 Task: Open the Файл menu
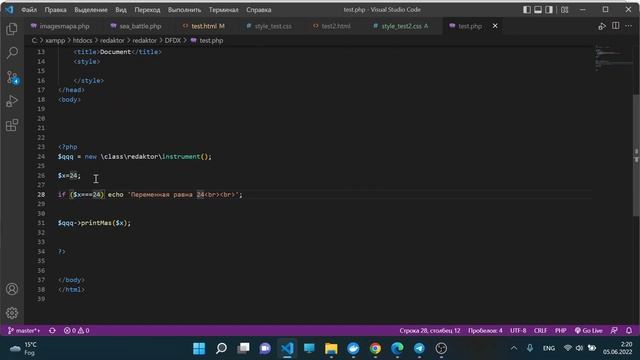pyautogui.click(x=29, y=10)
